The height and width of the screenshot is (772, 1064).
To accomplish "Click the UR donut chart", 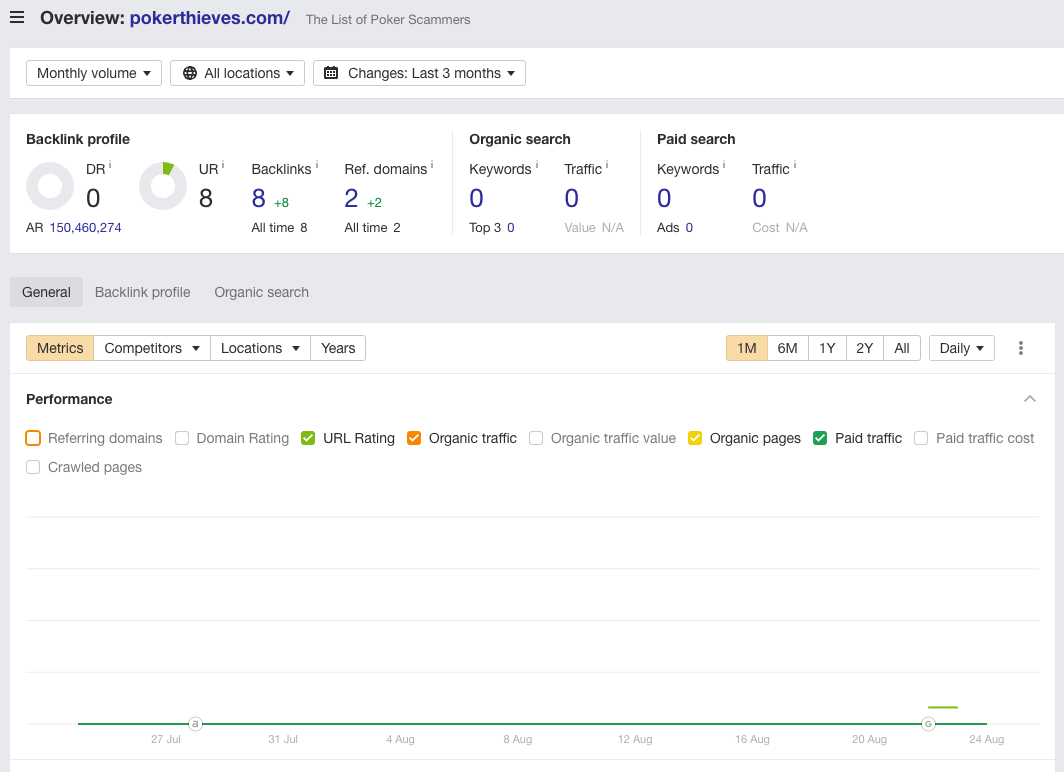I will point(163,186).
